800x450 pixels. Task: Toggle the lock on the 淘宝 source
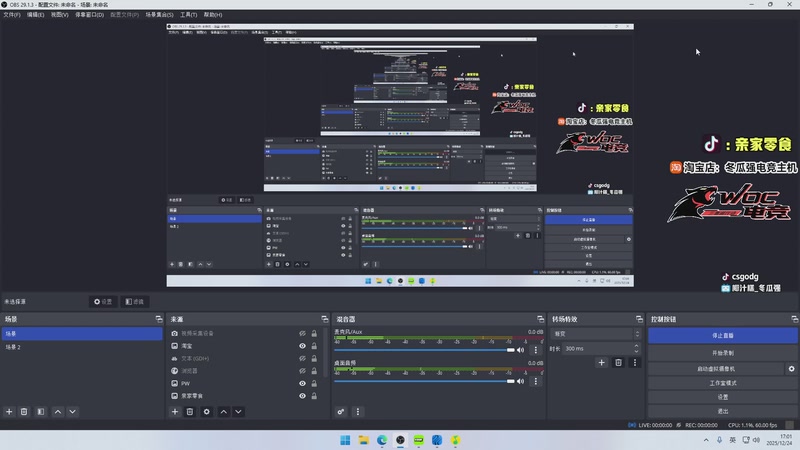[x=314, y=346]
